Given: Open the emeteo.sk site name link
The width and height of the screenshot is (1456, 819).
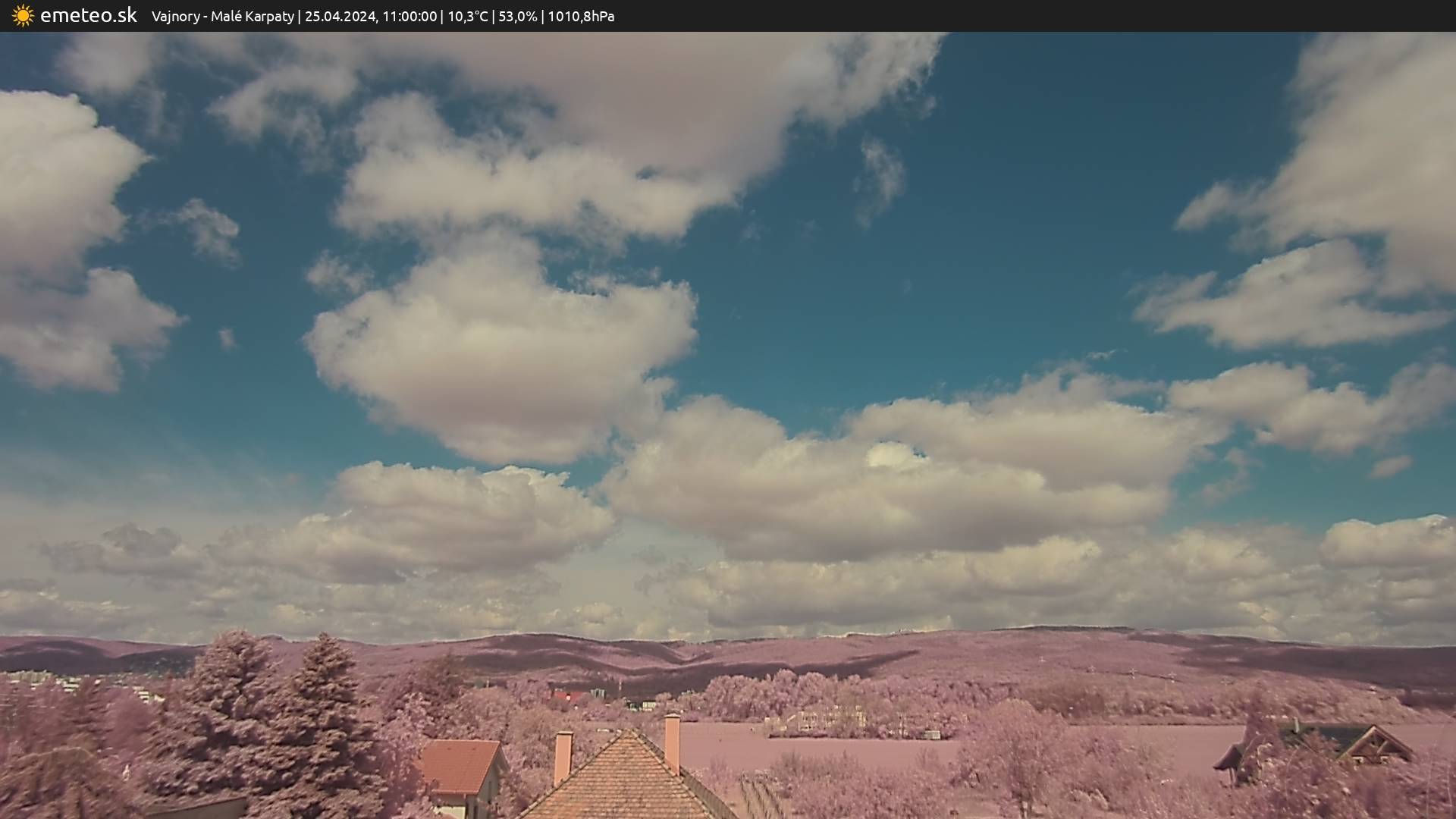Looking at the screenshot, I should (88, 16).
